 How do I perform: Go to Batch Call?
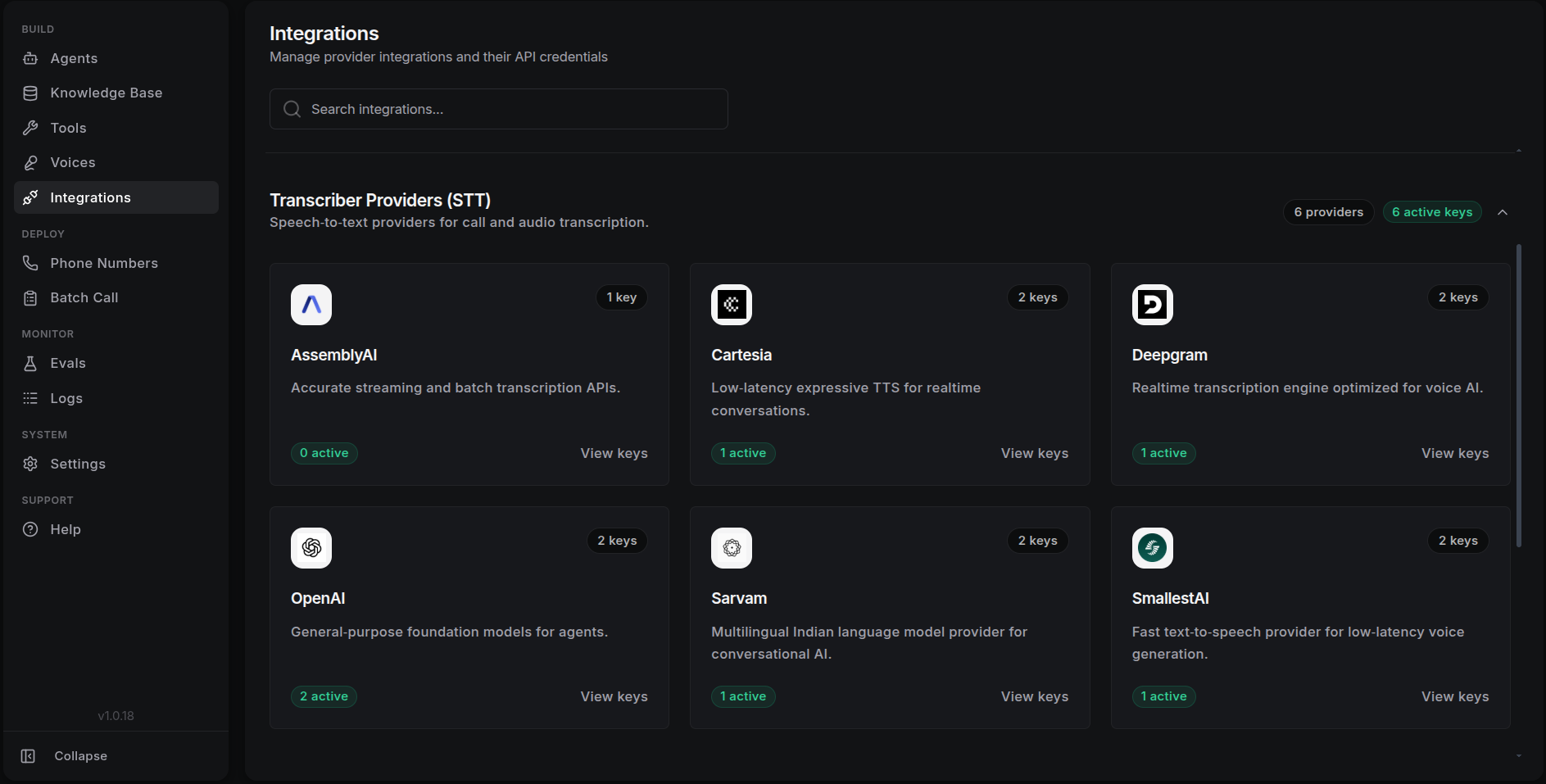(116, 297)
